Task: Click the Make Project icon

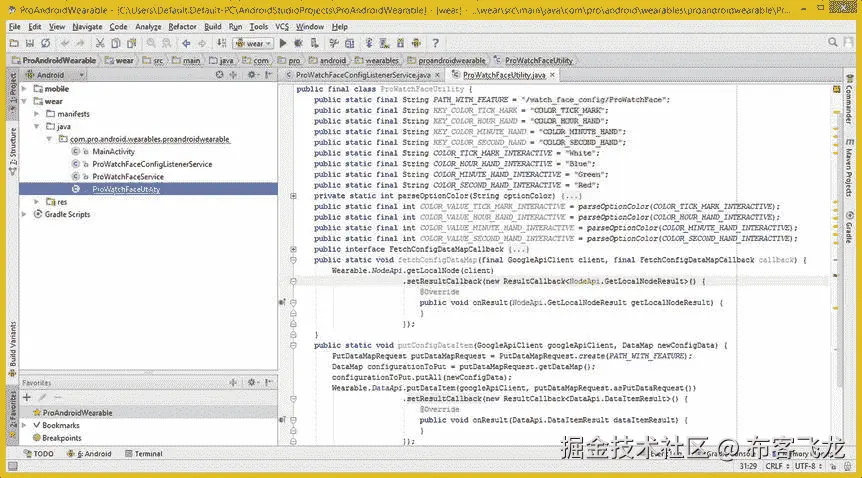Action: (222, 43)
